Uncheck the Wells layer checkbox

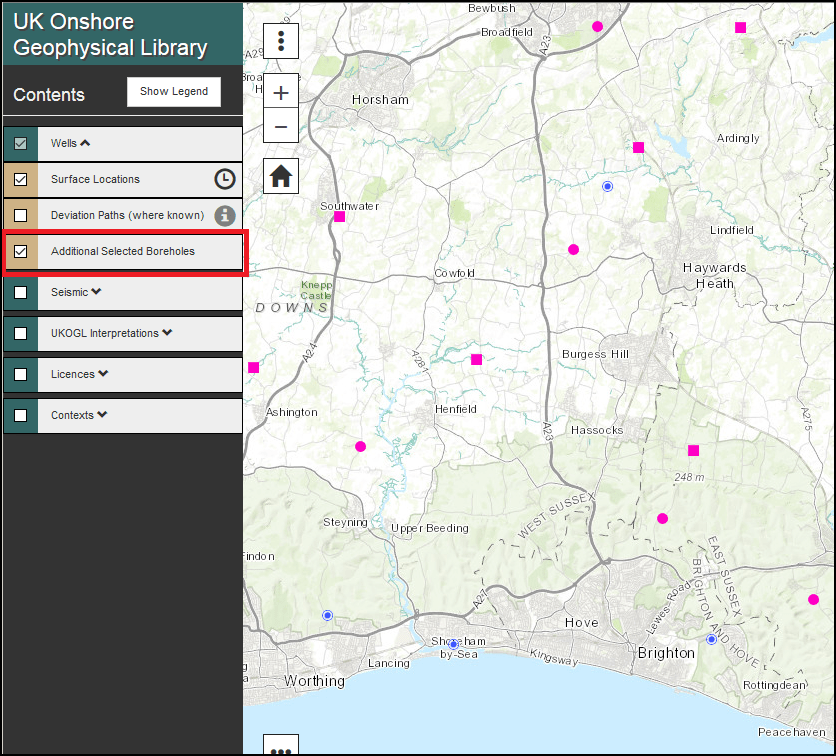point(19,143)
